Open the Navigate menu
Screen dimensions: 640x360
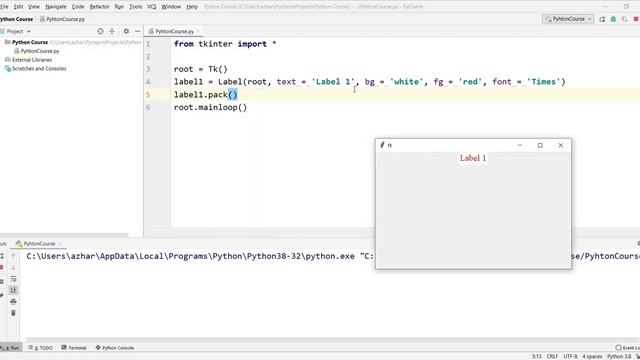[56, 7]
